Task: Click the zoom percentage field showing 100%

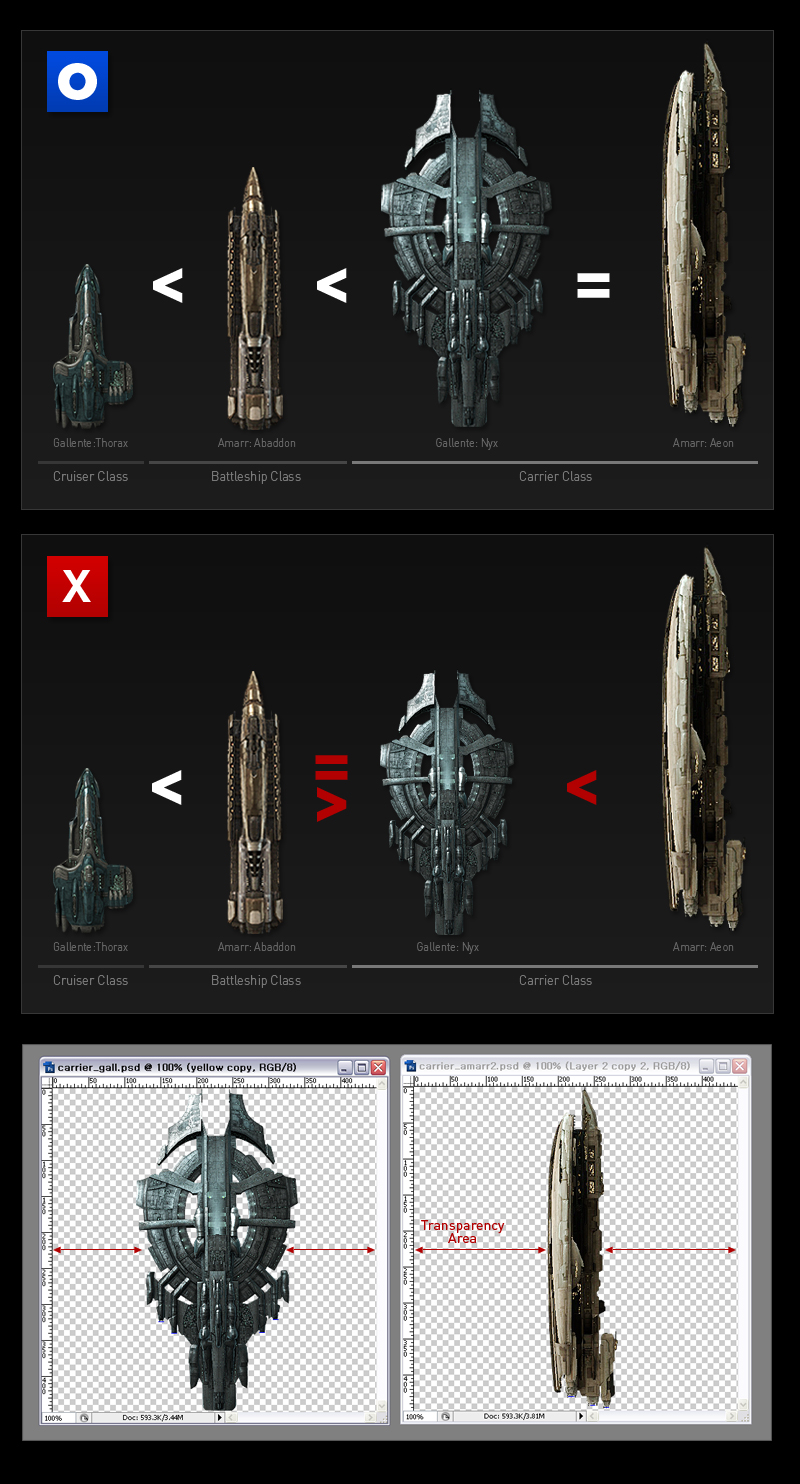Action: (x=55, y=1416)
